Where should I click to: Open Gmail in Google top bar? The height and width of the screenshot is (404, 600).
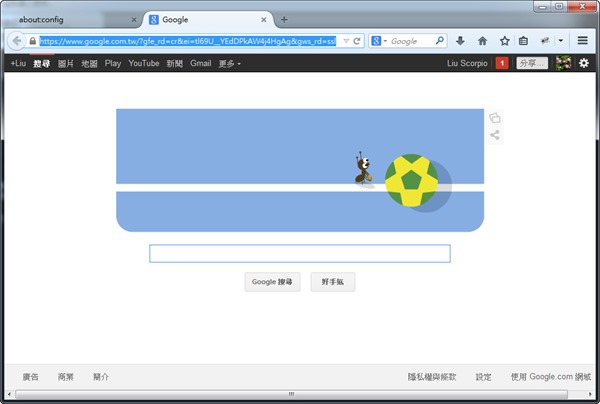201,64
